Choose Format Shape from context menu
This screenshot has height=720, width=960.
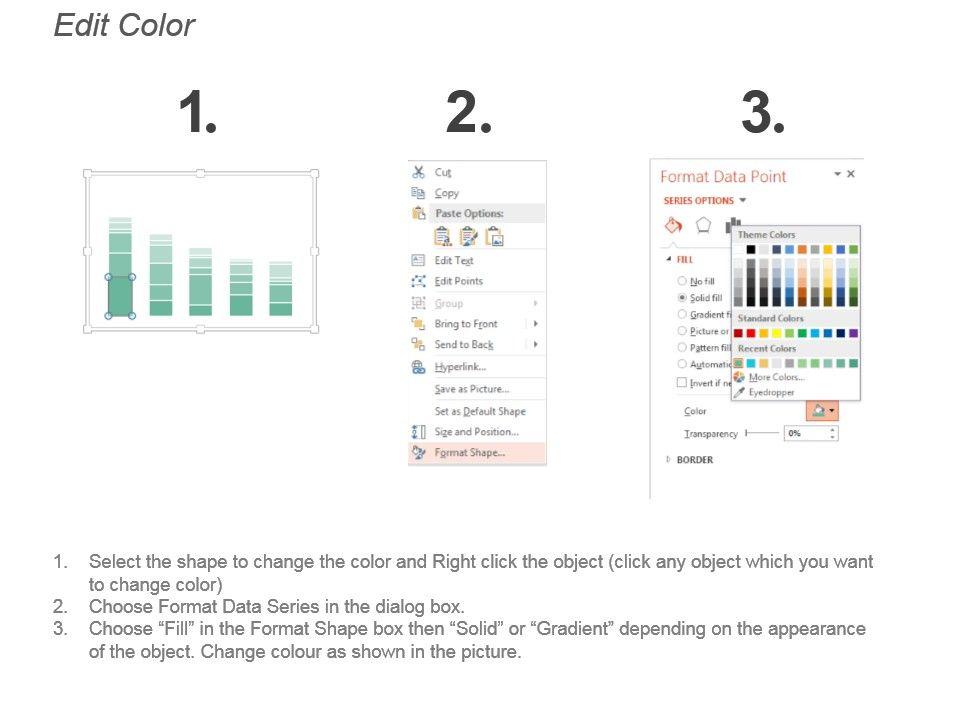click(x=469, y=453)
